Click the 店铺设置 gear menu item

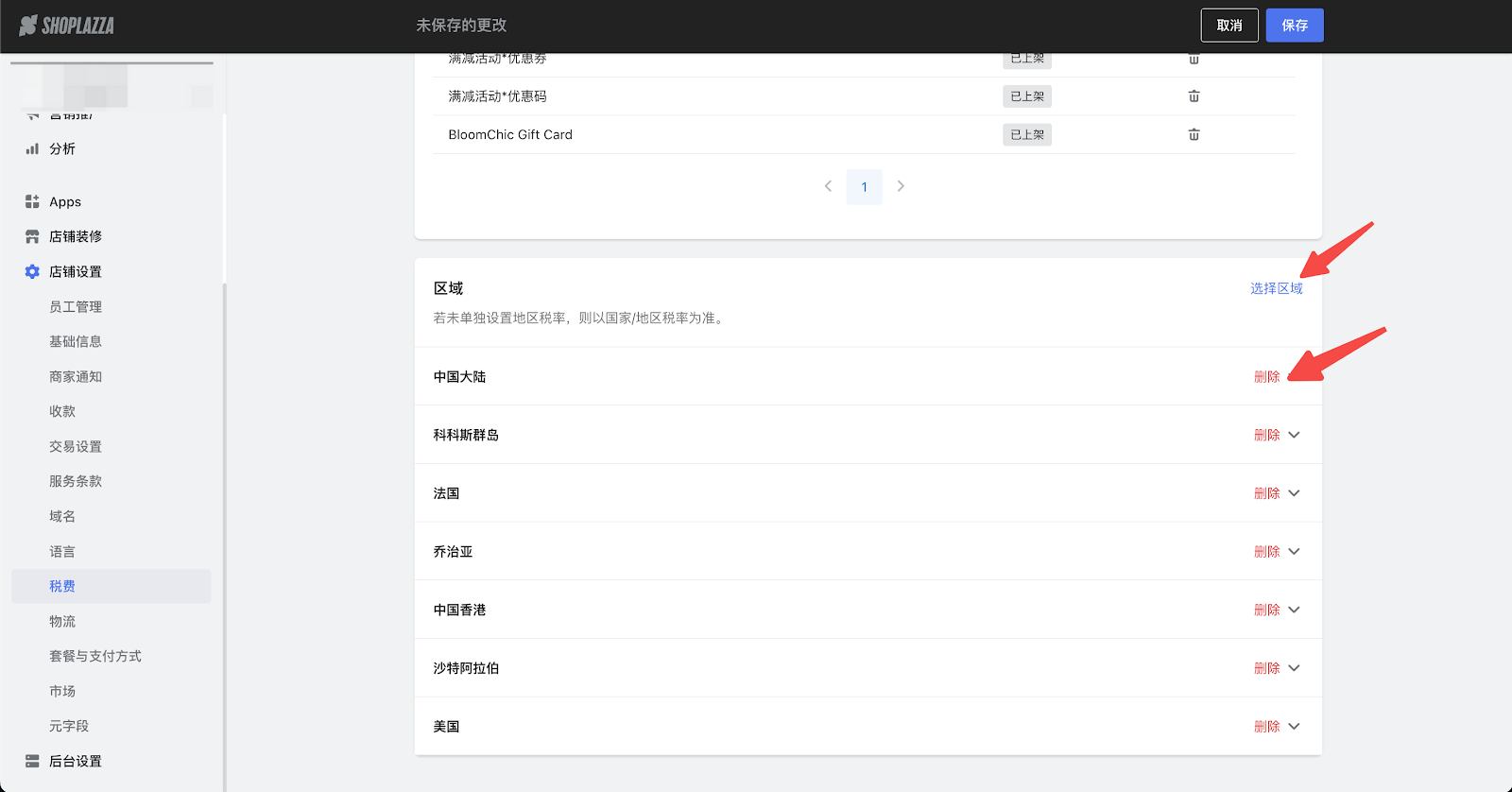[76, 272]
